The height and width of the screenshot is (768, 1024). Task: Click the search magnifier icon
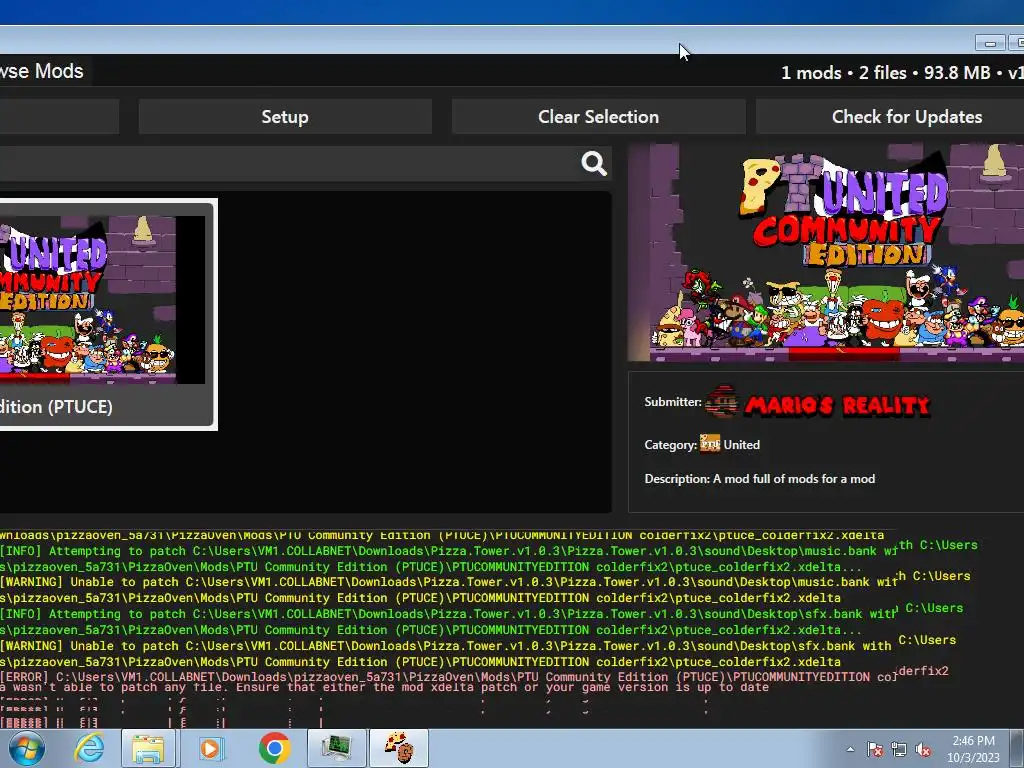pyautogui.click(x=594, y=163)
